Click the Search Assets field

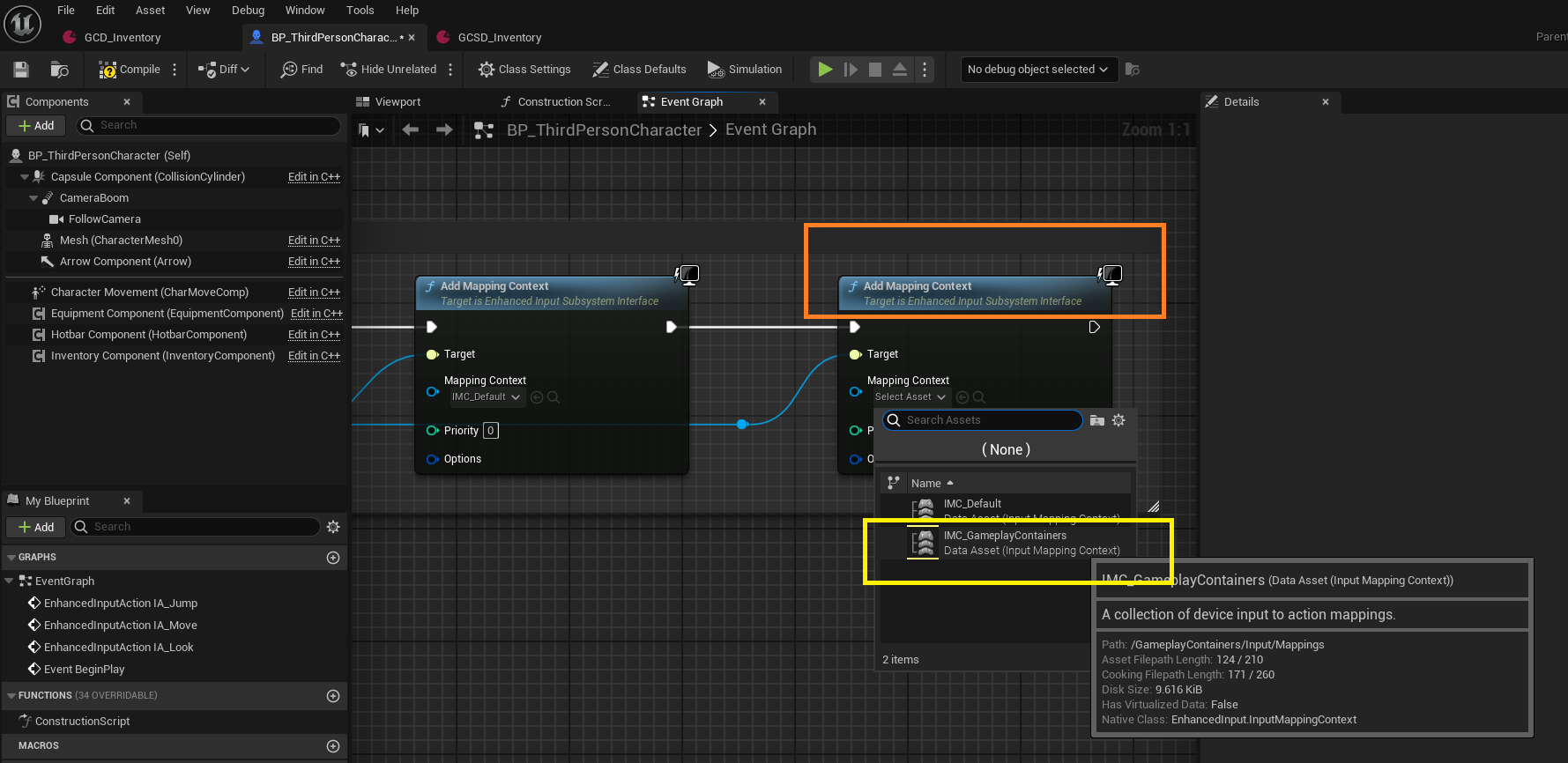tap(983, 420)
